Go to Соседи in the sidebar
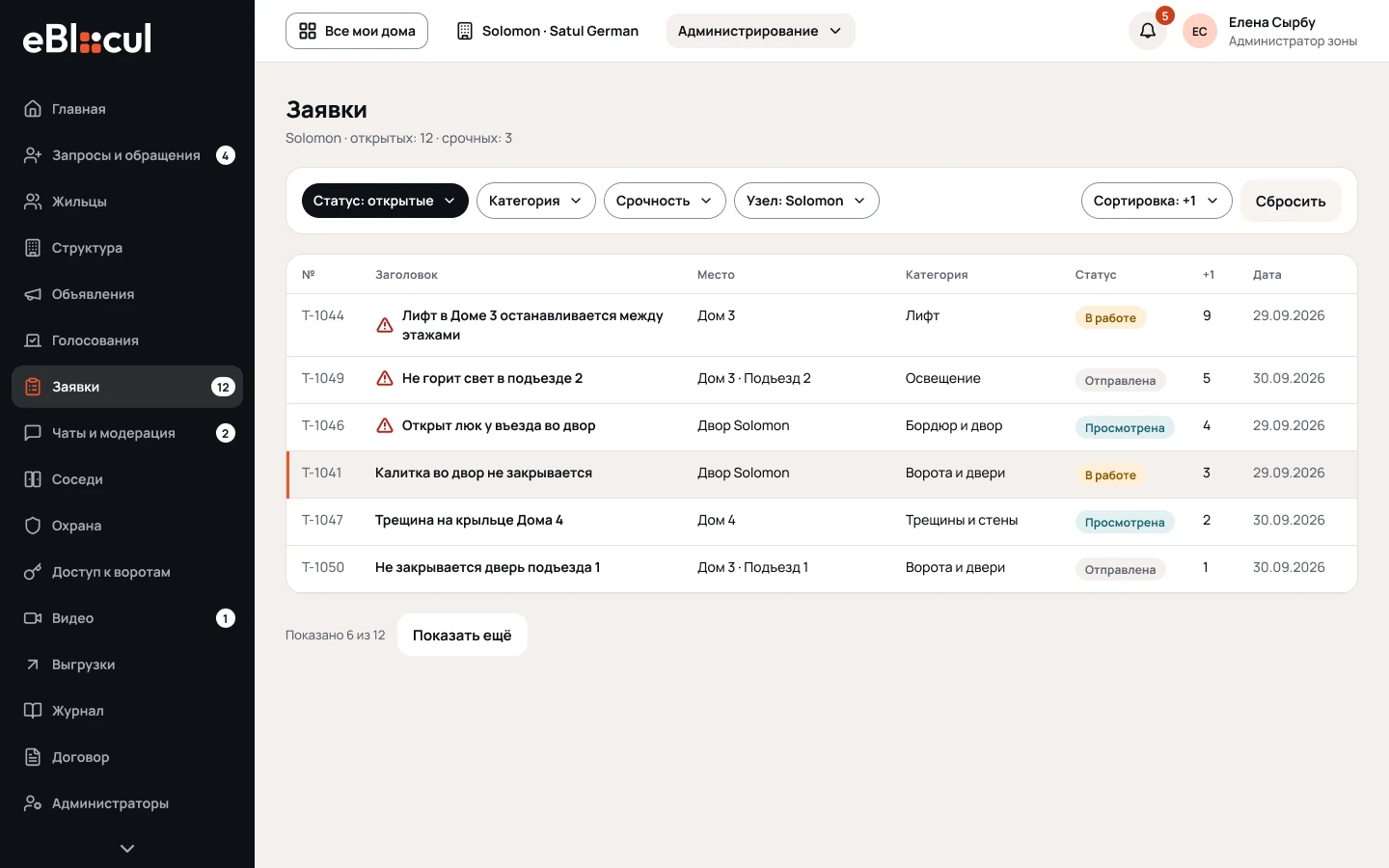 [x=127, y=479]
